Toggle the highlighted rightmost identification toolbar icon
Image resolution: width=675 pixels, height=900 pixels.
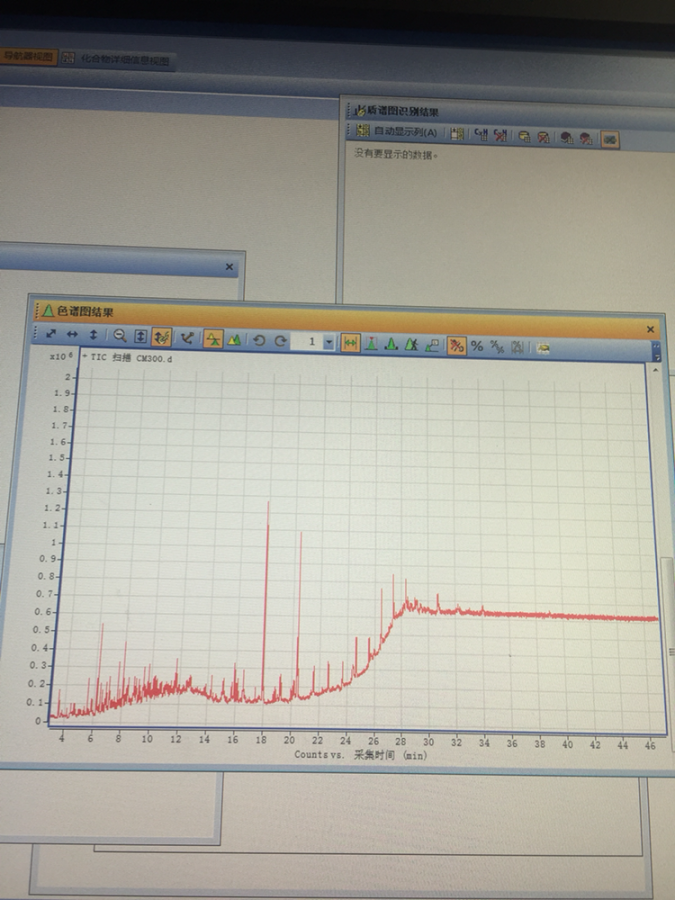pyautogui.click(x=610, y=139)
